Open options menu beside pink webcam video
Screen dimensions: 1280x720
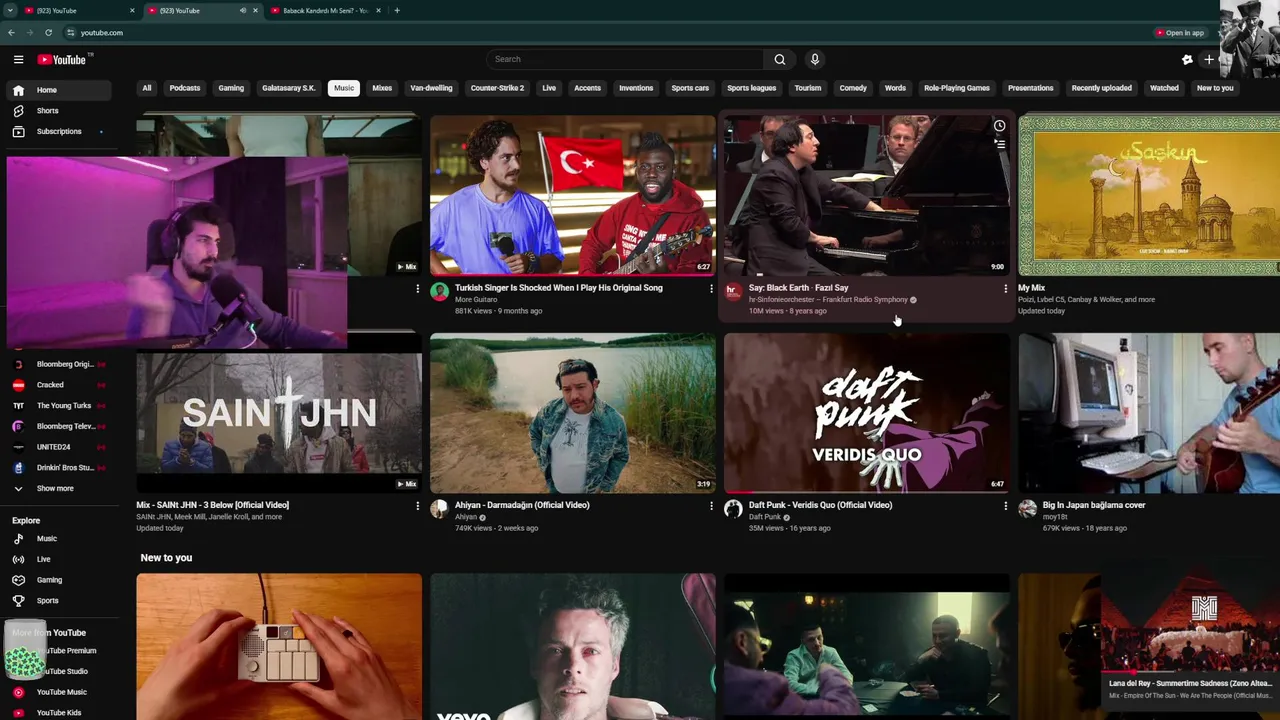[417, 288]
